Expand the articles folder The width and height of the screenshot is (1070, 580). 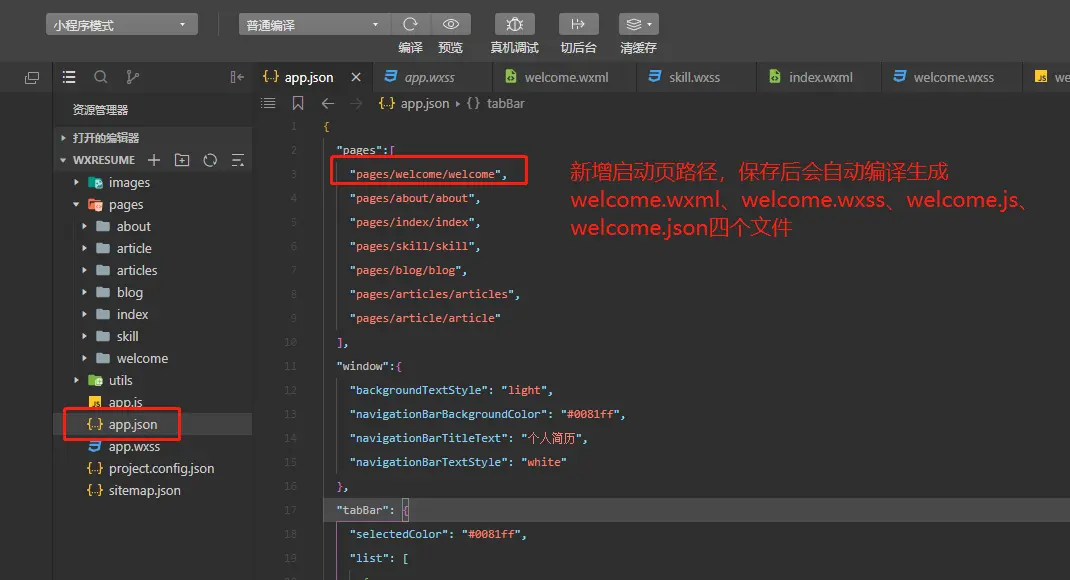coord(153,270)
